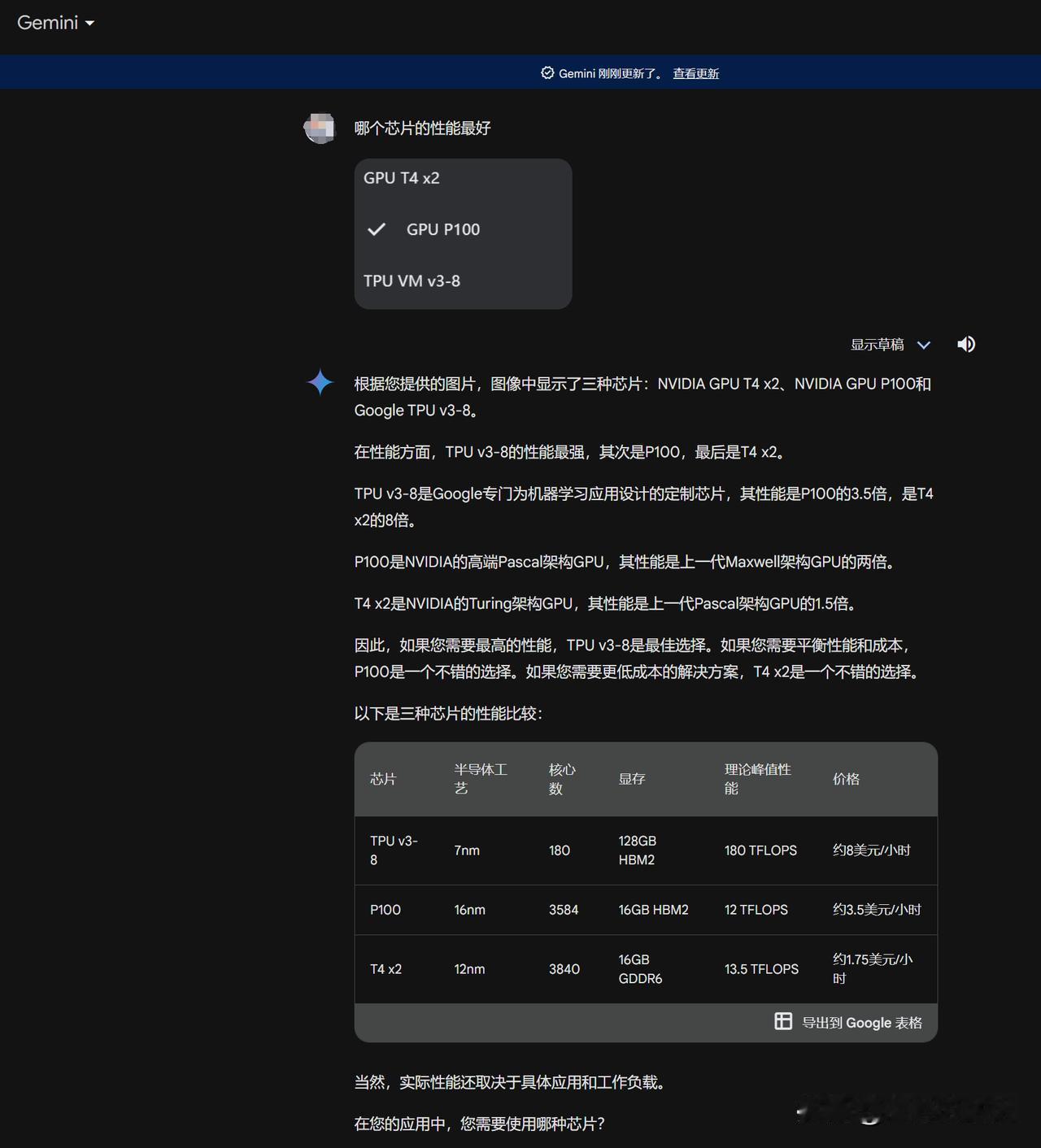Click the user question 哪个芯片的性能最好

(422, 128)
